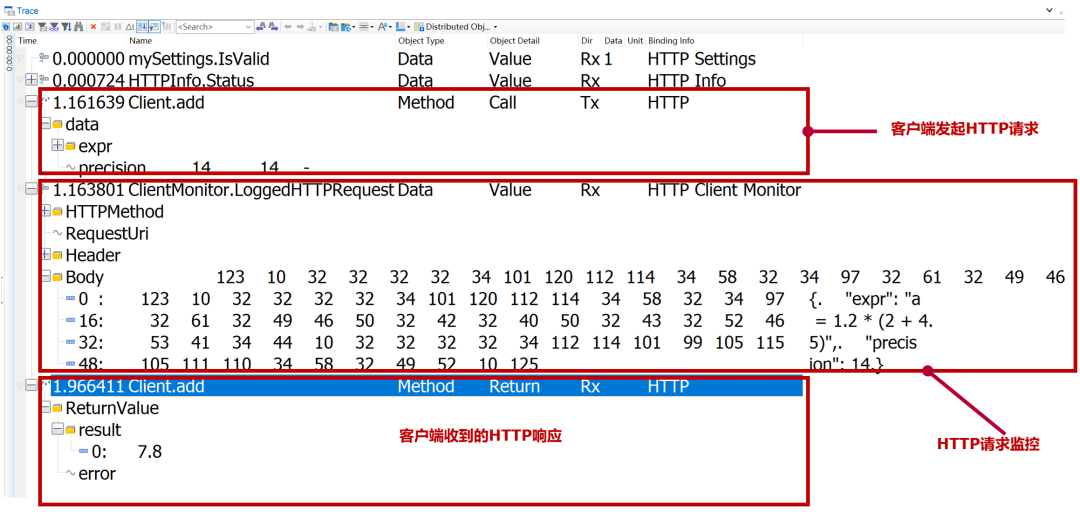Collapse the 1.966411 Client.add return row
Viewport: 1080px width, 512px height.
tap(30, 387)
